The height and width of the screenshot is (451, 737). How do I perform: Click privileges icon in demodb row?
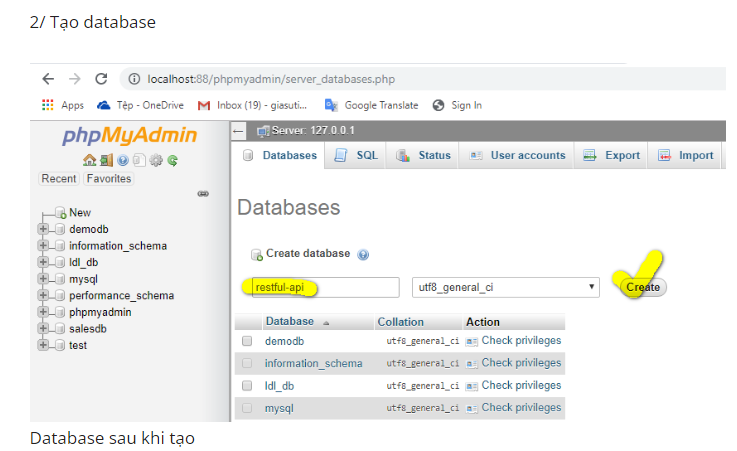pyautogui.click(x=471, y=342)
